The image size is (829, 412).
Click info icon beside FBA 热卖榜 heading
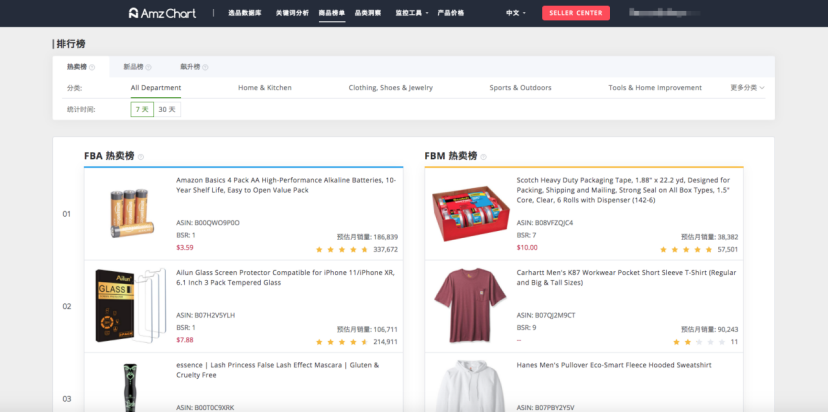[141, 157]
